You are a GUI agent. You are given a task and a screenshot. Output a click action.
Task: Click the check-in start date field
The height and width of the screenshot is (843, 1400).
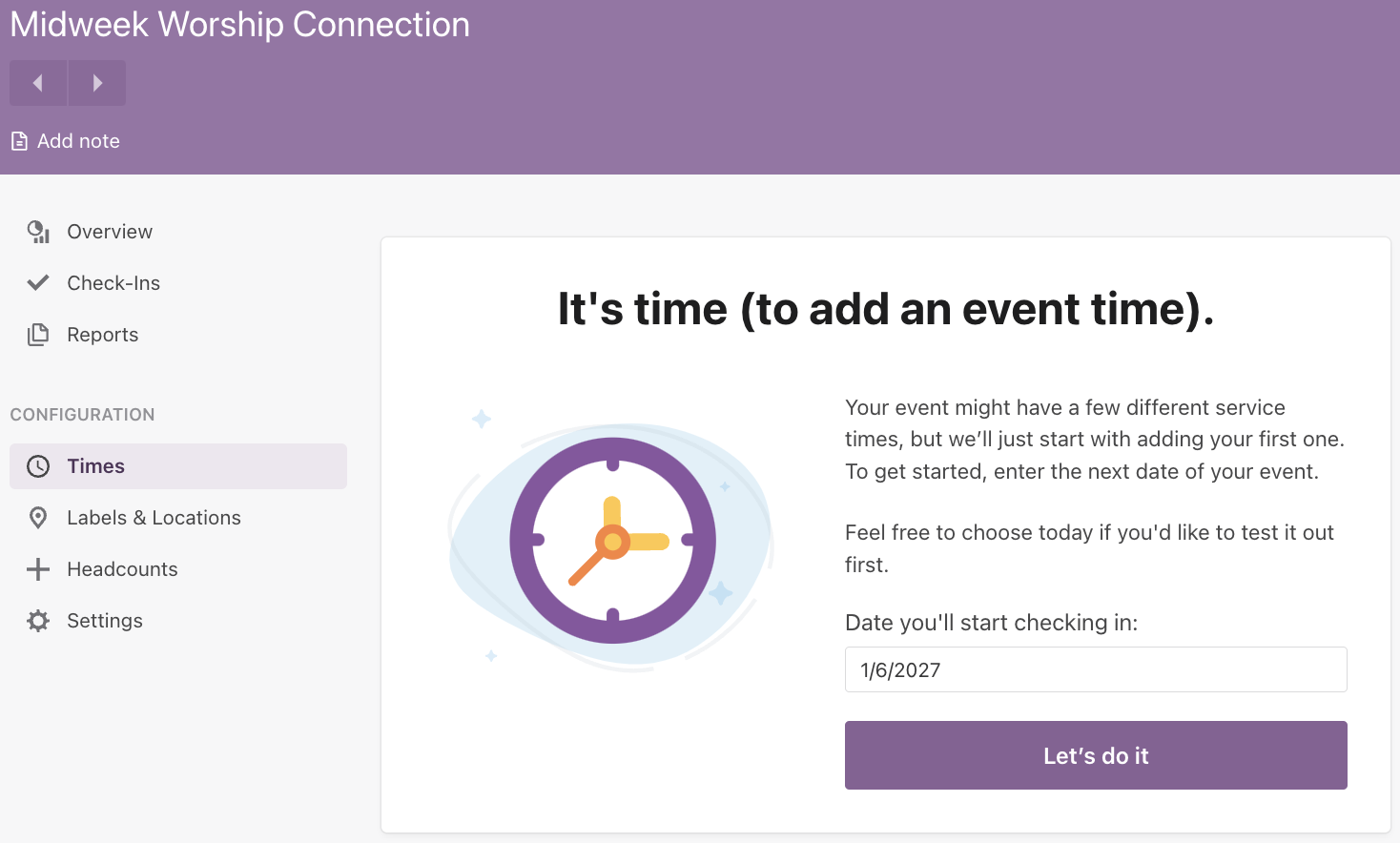click(1096, 669)
